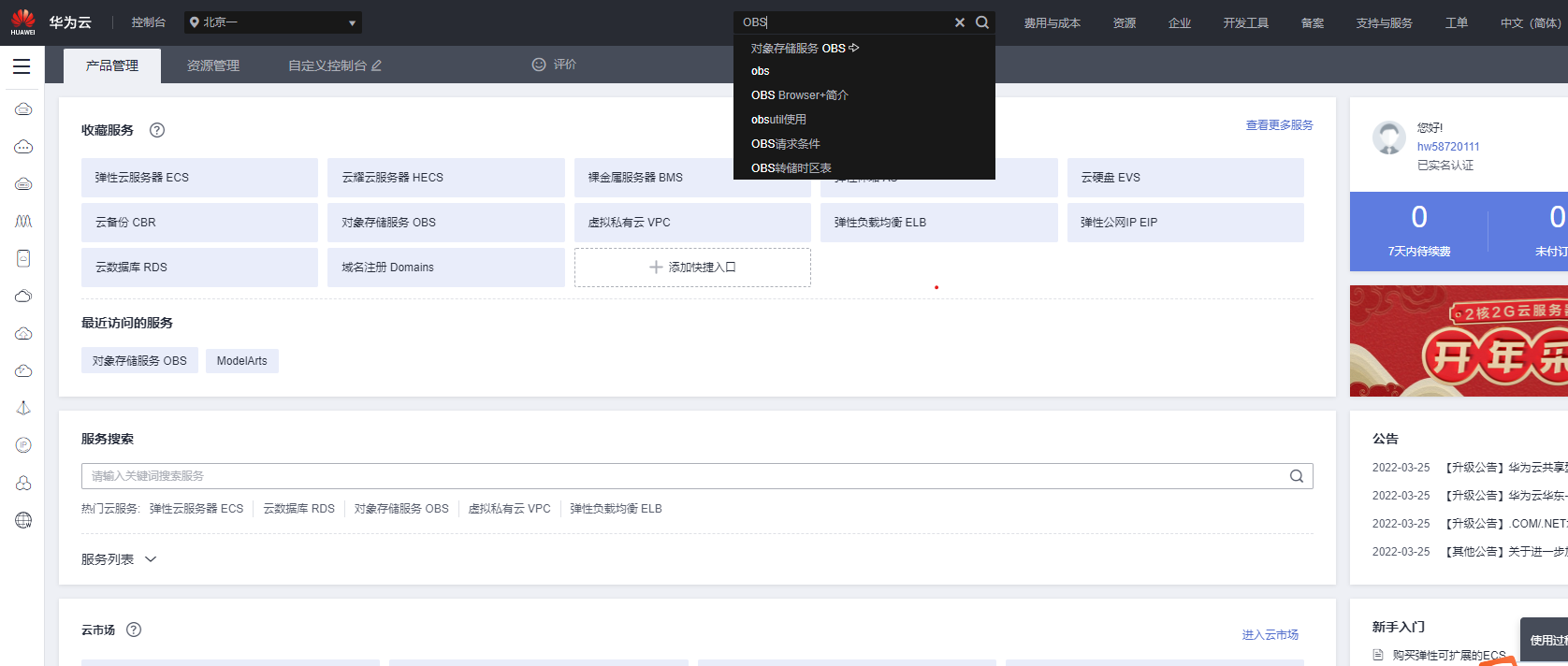Open 虚拟私有云 VPC favorite tile
This screenshot has height=666, width=1568.
coord(692,223)
